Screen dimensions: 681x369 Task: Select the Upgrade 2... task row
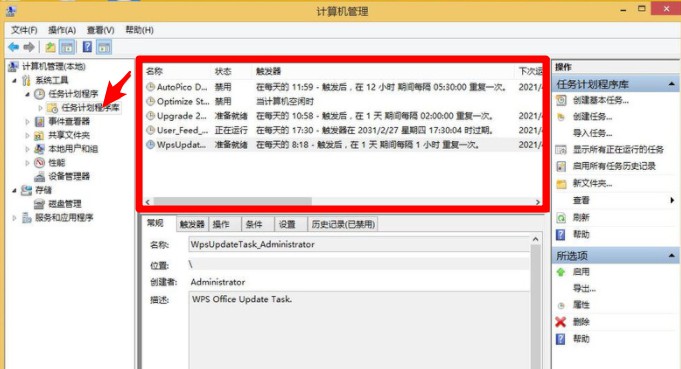343,116
